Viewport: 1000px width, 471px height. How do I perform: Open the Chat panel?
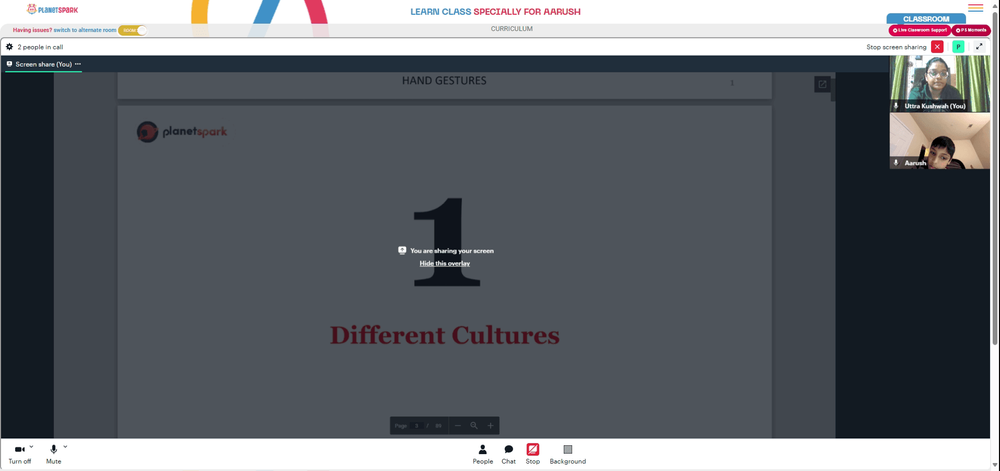click(508, 454)
